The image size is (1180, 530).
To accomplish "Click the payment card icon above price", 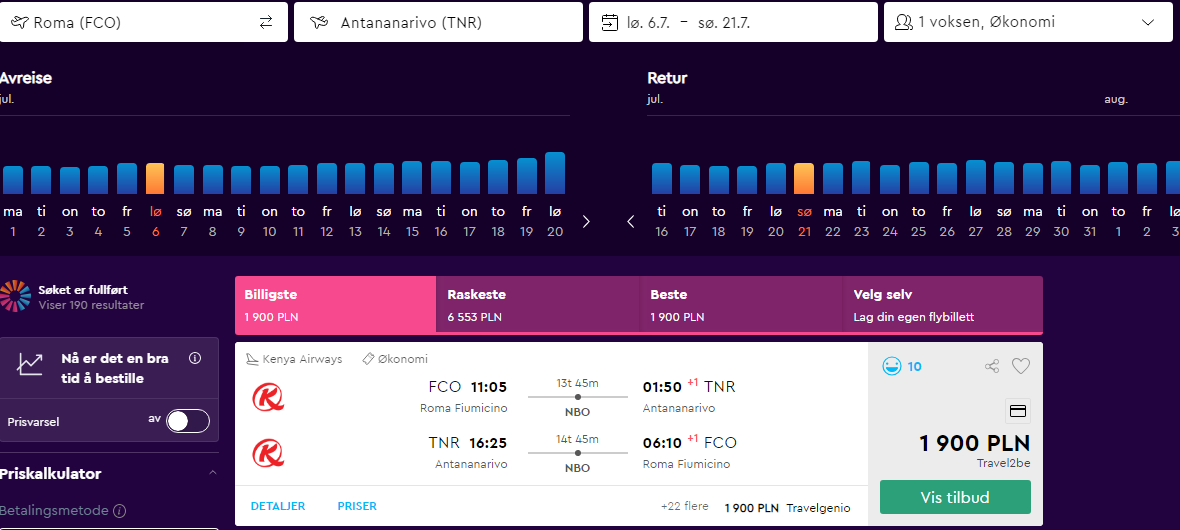I will tap(1017, 411).
